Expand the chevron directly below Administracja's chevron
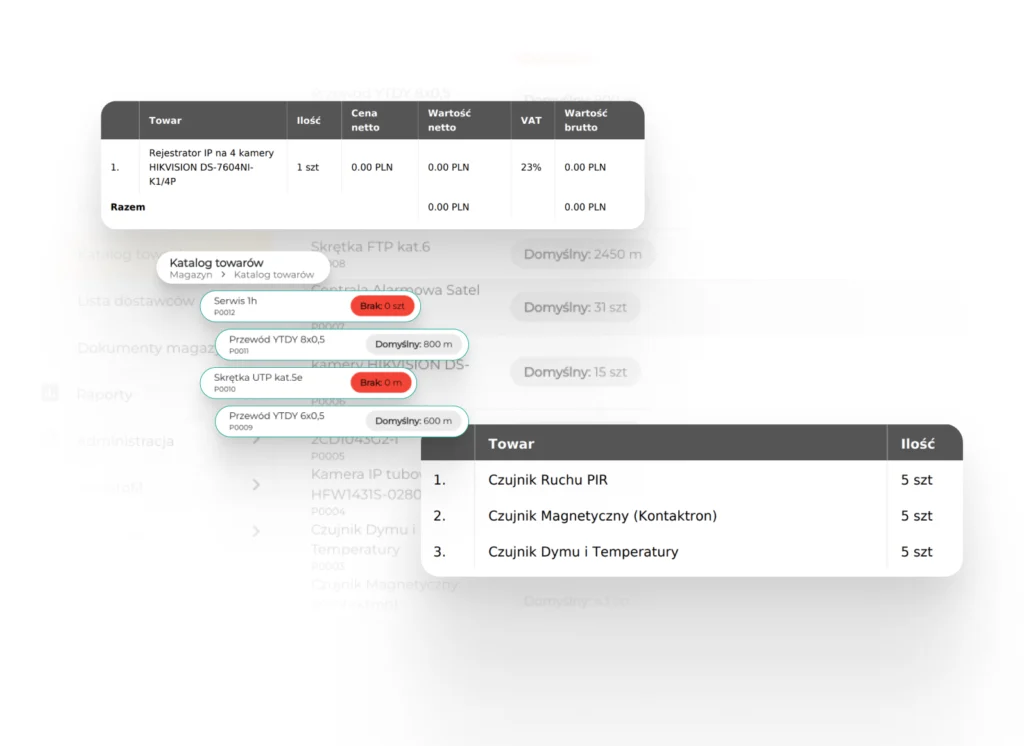Viewport: 1024px width, 746px height. pyautogui.click(x=256, y=485)
